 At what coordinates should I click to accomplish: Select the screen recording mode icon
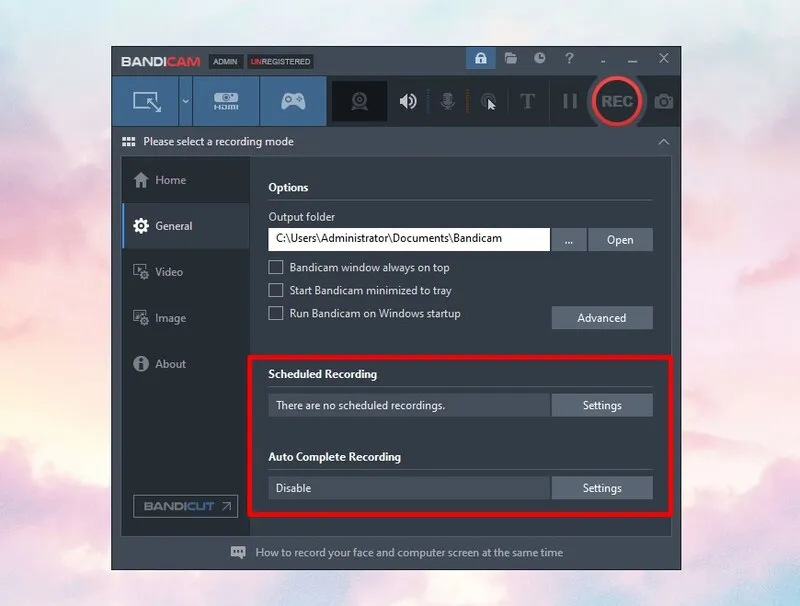point(148,101)
